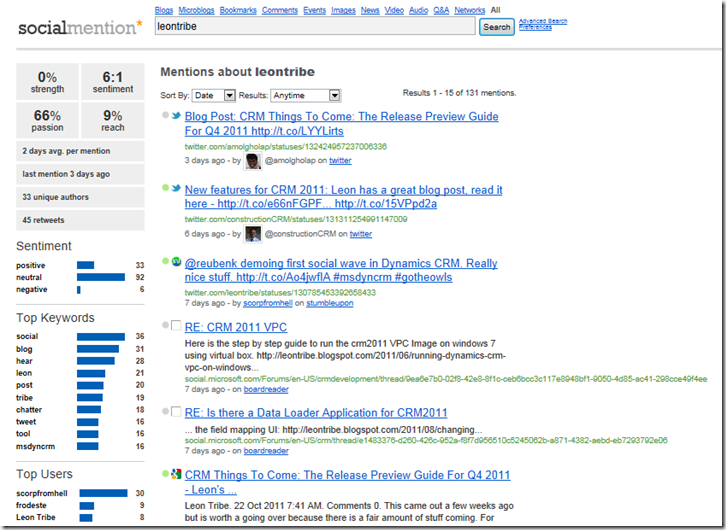
Task: Click boardreader link under Data Loader result
Action: click(x=266, y=451)
